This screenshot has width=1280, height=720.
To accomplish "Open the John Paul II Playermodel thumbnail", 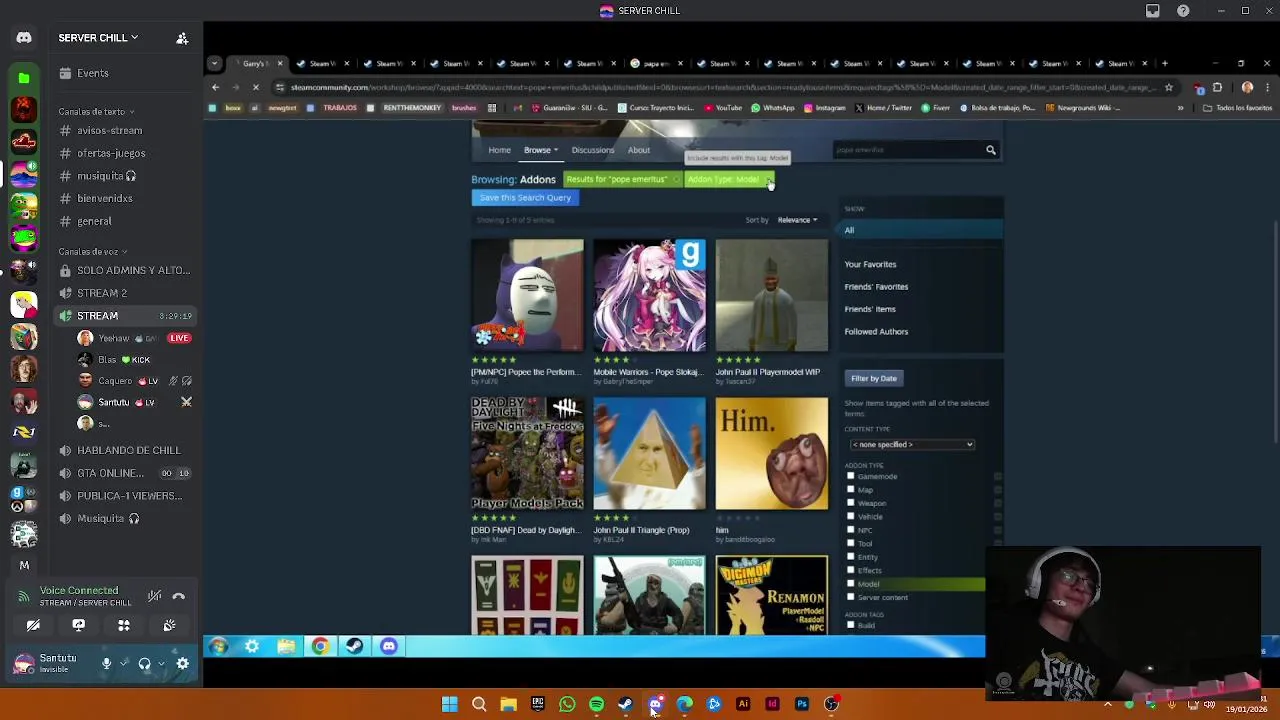I will 772,295.
